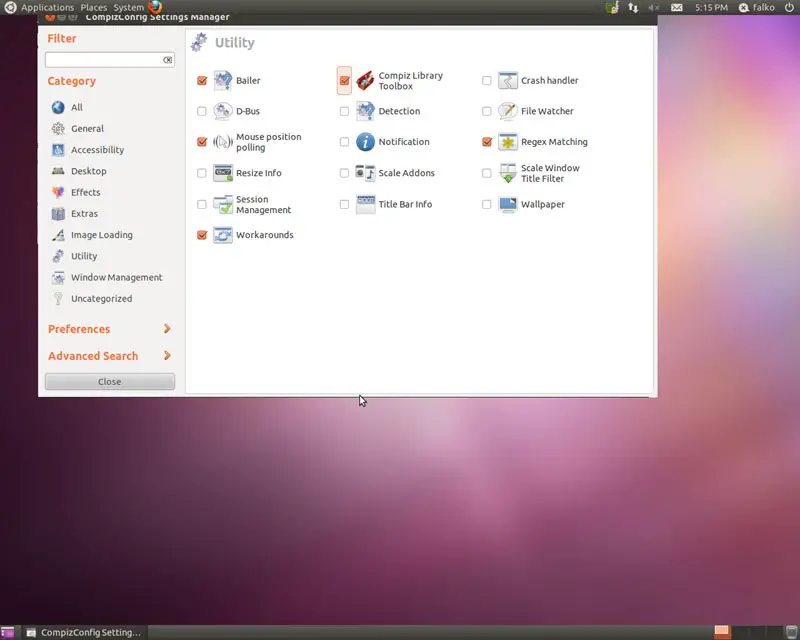Disable the Mouse position polling checkbox

pos(202,142)
